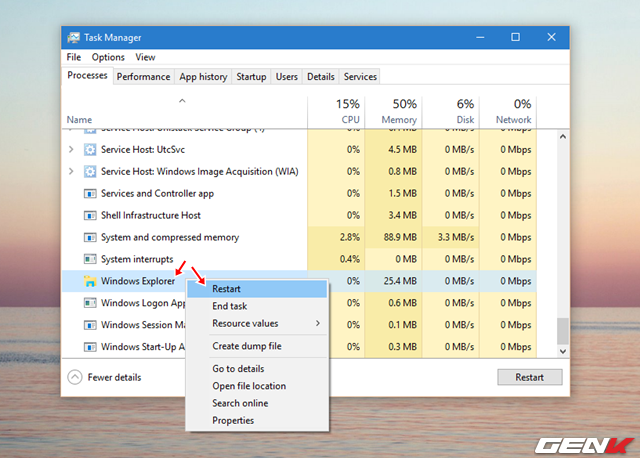The image size is (640, 458).
Task: Select Shell Infrastructure Host row
Action: coord(299,215)
